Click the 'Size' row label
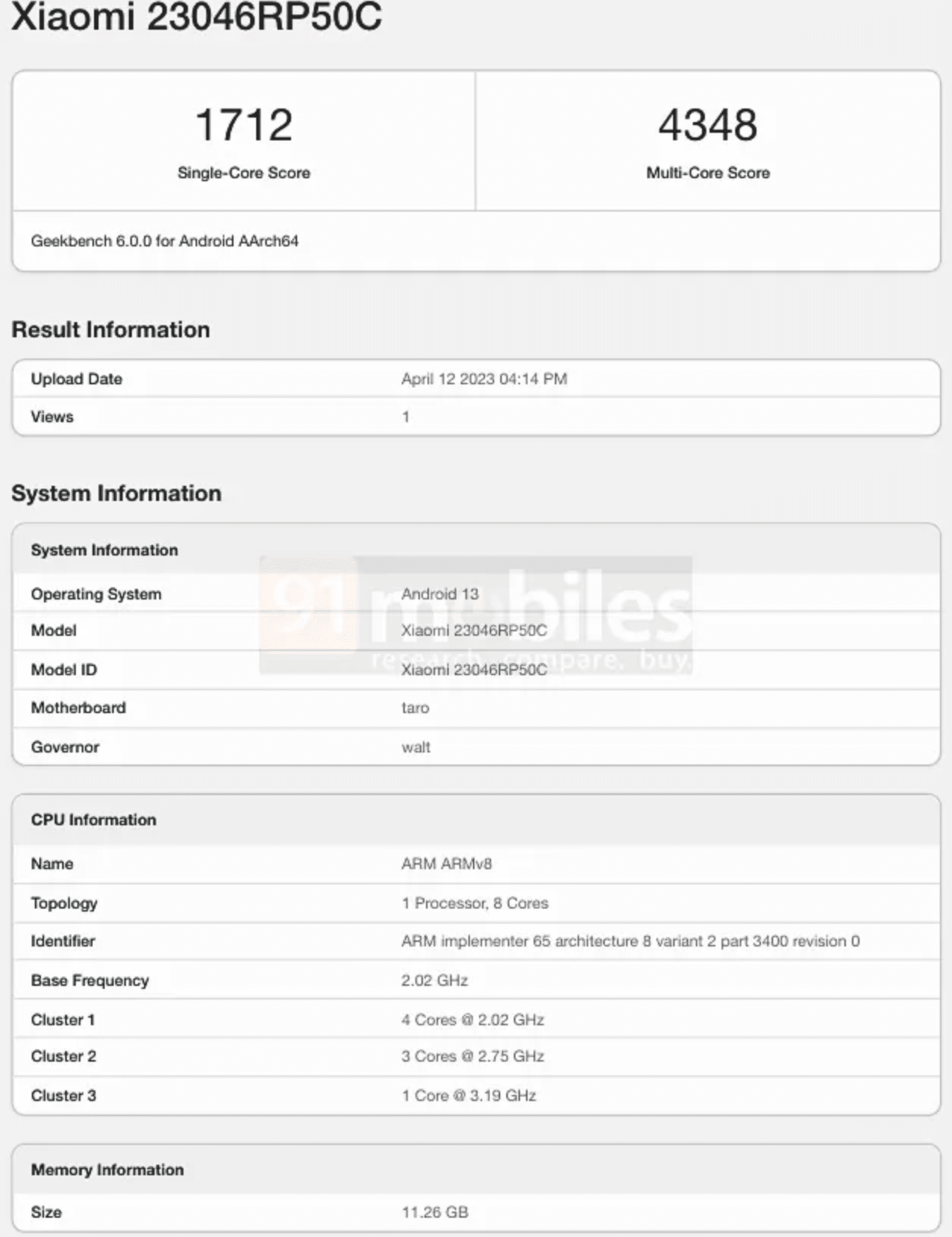 (x=46, y=1212)
